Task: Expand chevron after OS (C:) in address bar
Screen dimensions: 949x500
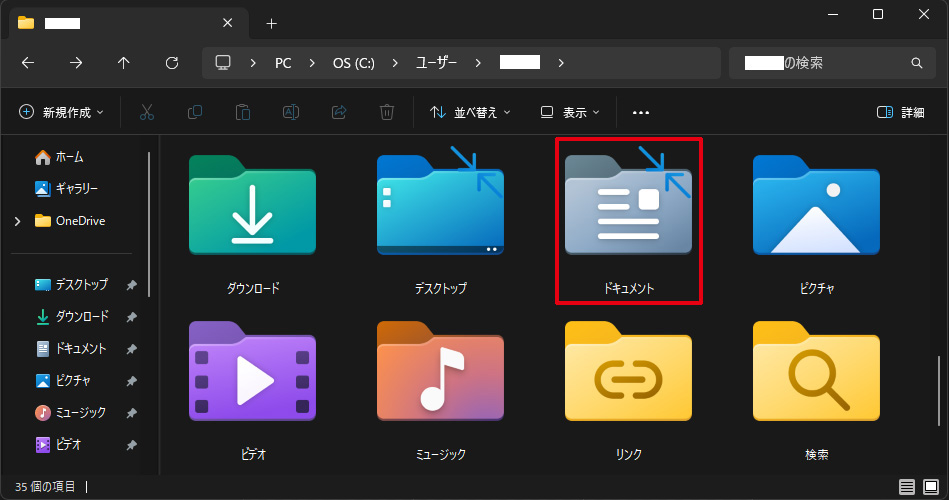Action: click(395, 63)
